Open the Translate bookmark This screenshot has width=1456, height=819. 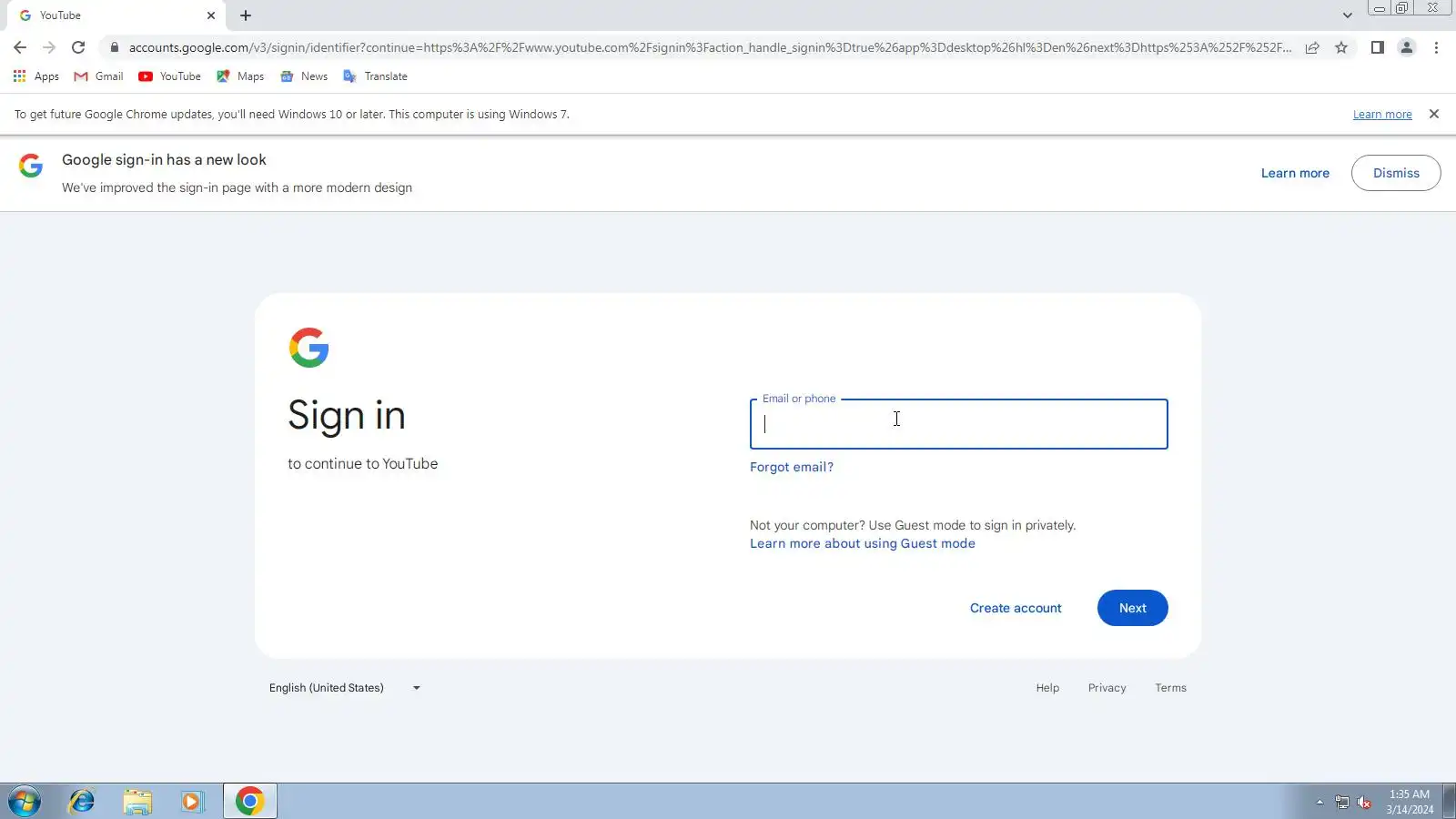[375, 76]
